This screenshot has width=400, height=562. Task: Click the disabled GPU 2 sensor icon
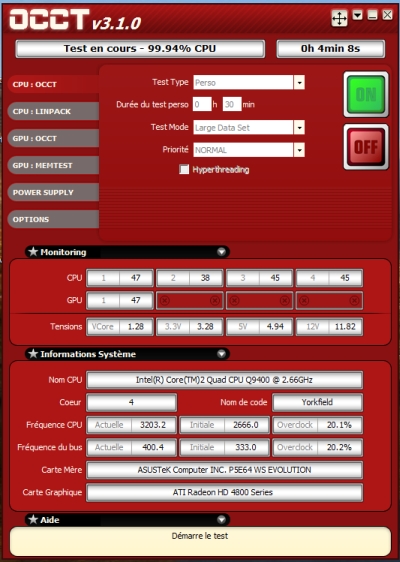tap(165, 300)
